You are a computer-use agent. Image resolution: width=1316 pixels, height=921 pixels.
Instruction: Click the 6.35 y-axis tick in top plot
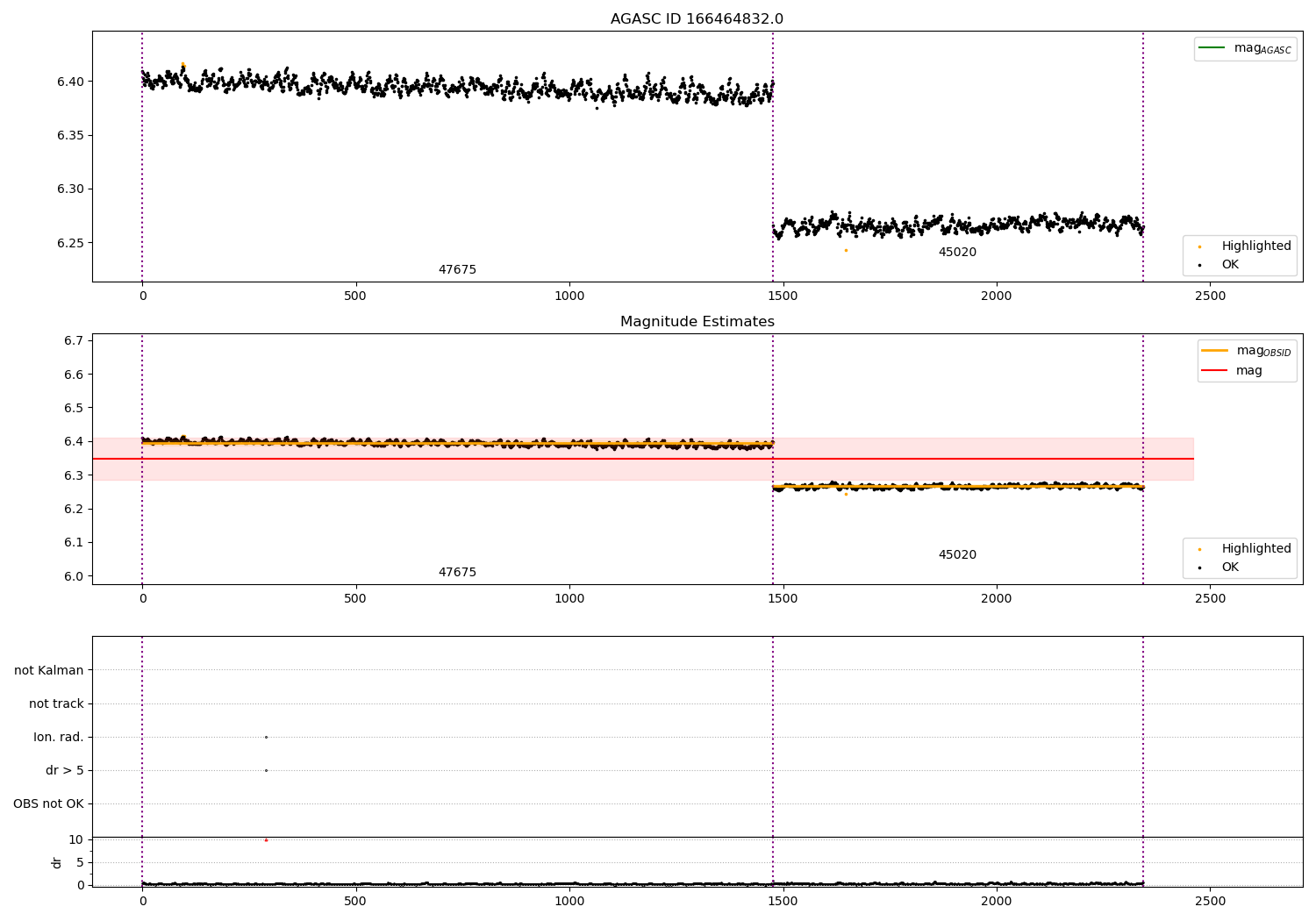(71, 135)
